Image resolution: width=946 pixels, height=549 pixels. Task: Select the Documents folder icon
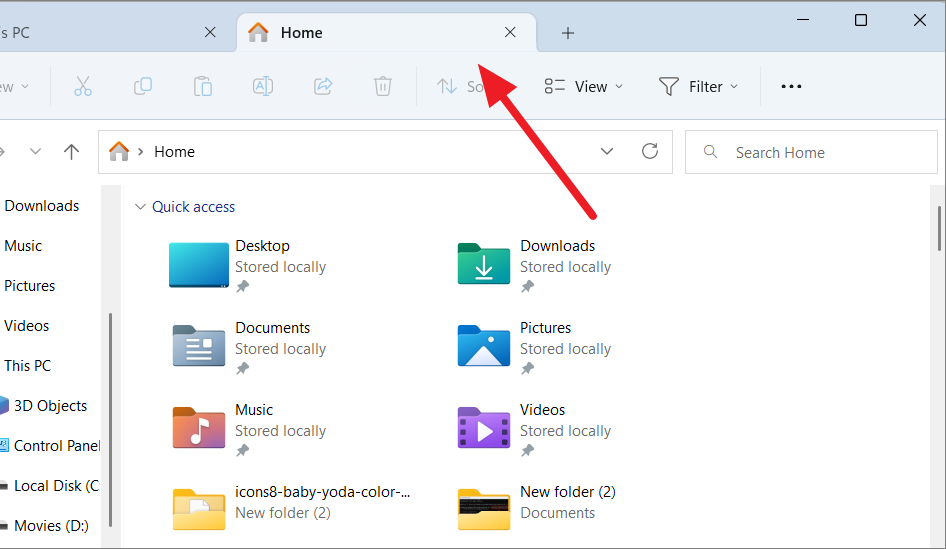click(x=198, y=346)
